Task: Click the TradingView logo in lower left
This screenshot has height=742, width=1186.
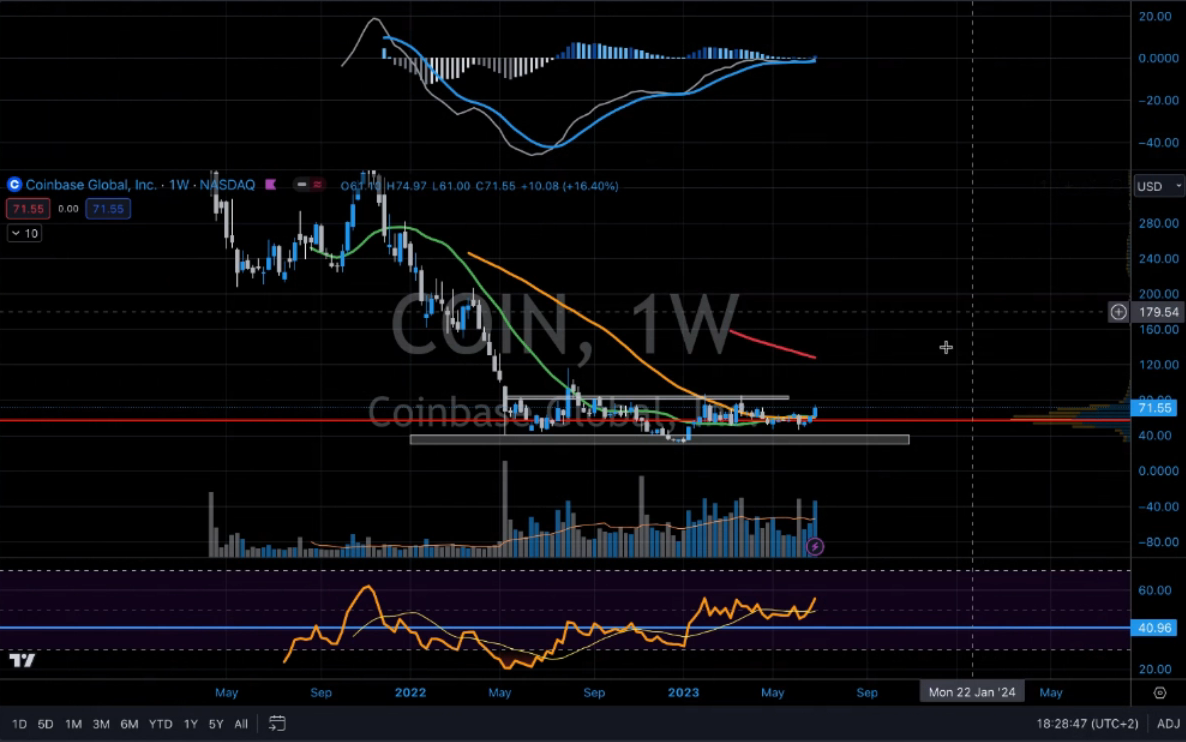Action: 22,660
